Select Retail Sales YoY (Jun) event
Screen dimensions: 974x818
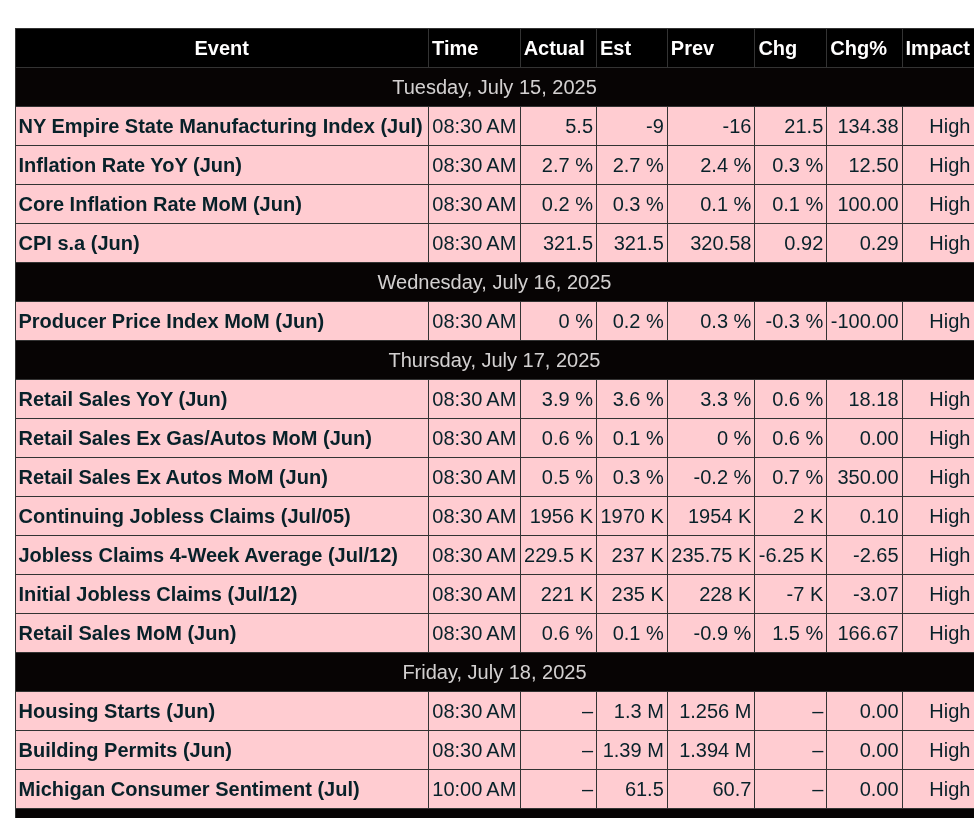(122, 399)
